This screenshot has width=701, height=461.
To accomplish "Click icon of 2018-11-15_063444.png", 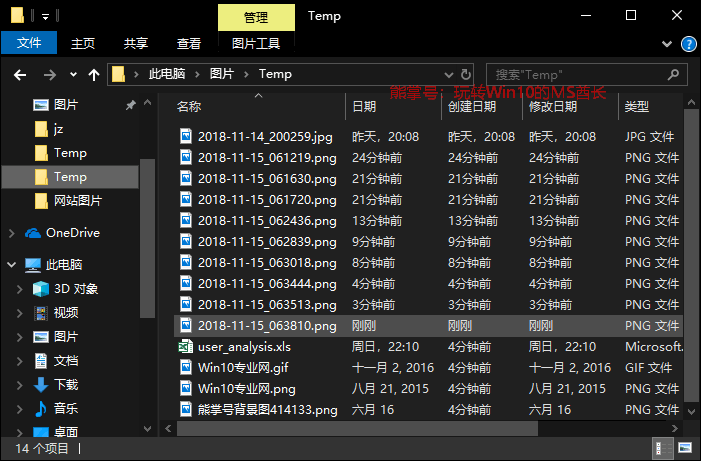I will [186, 283].
